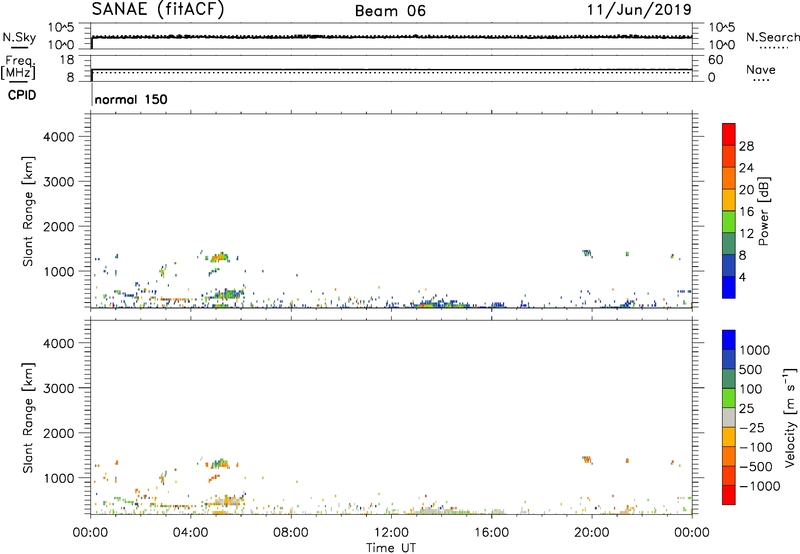Click the Slant Range title of power panel
Image resolution: width=800 pixels, height=554 pixels.
coord(28,211)
